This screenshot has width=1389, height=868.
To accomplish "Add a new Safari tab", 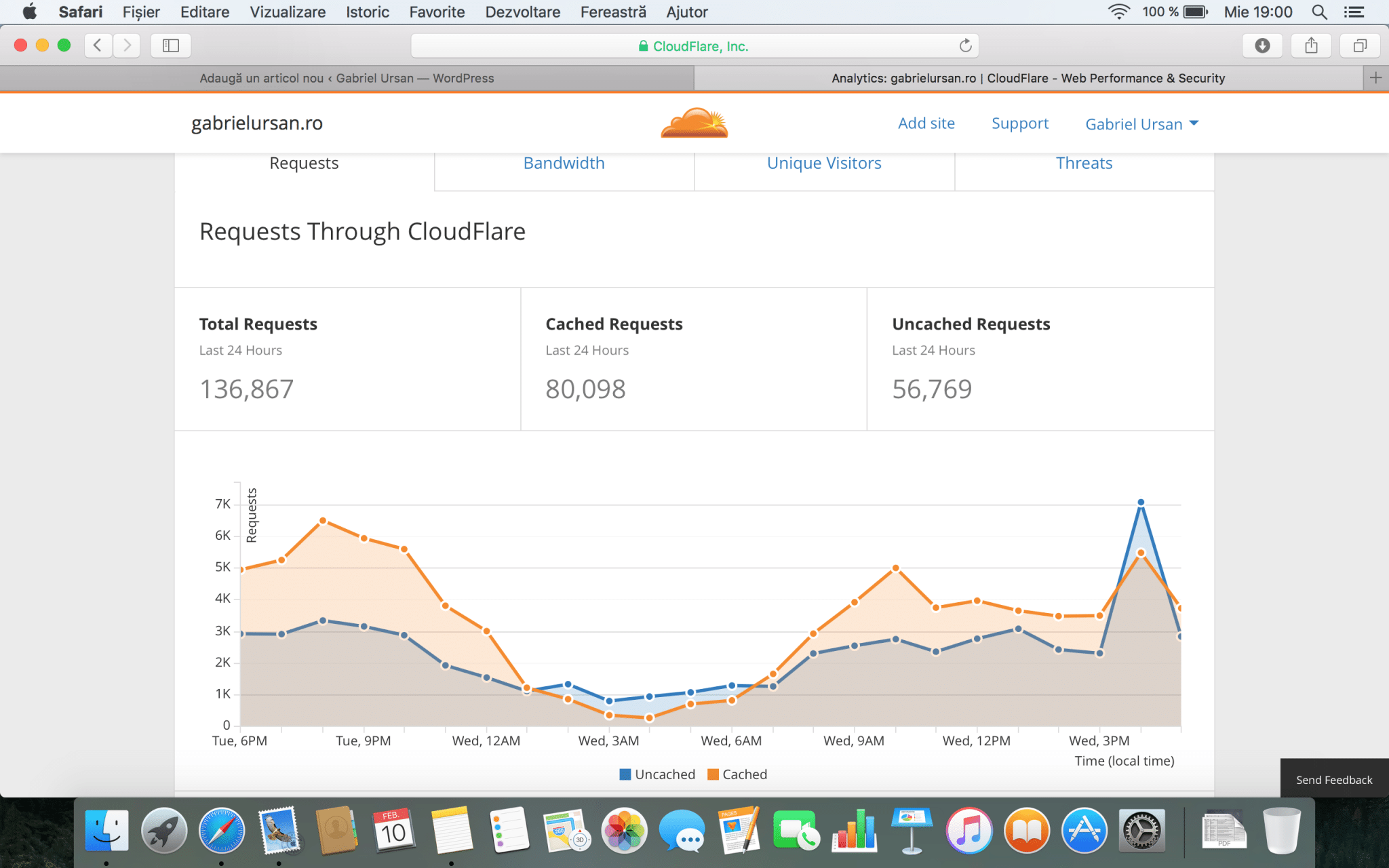I will coord(1375,78).
